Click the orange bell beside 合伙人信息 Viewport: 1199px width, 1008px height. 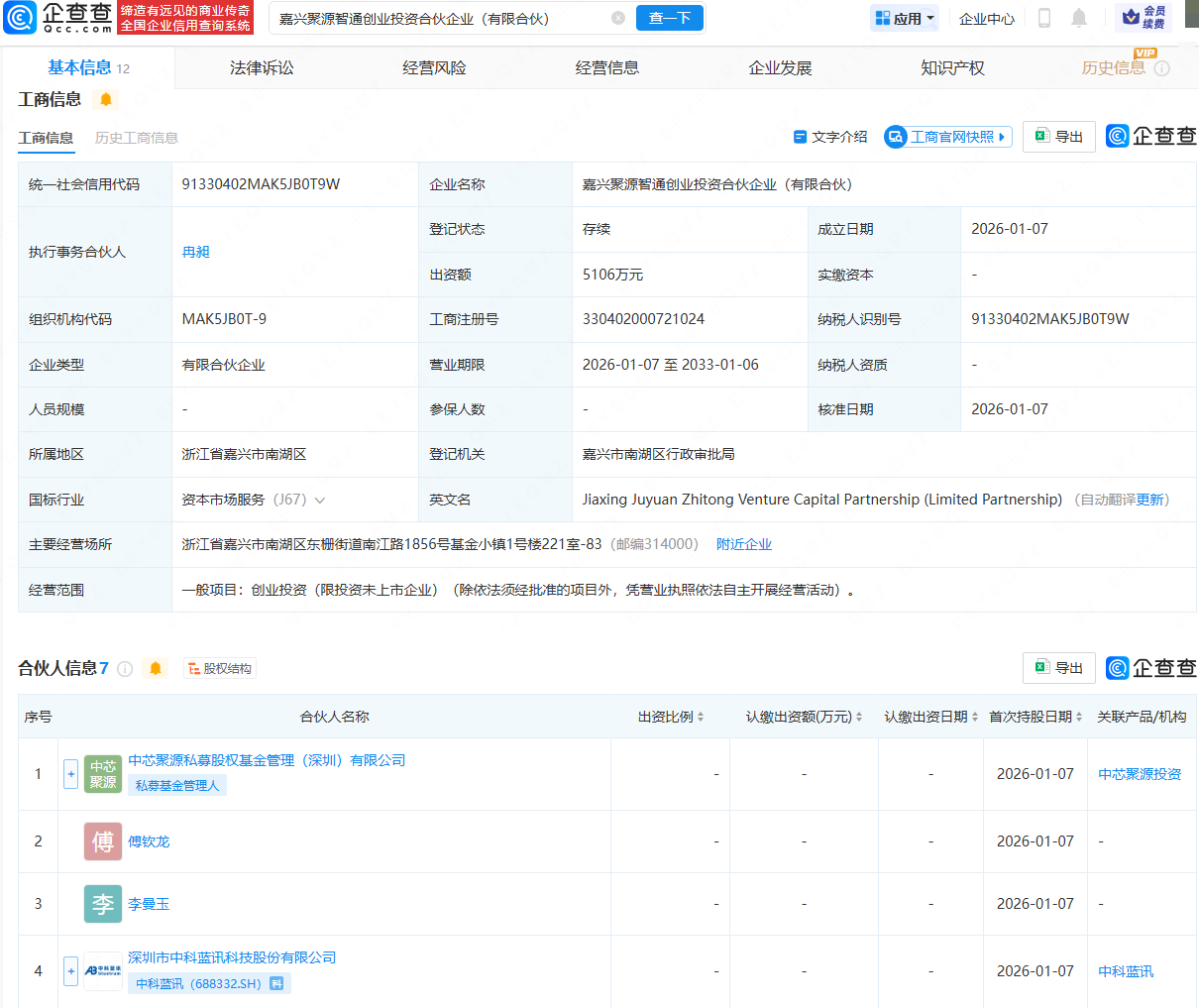155,668
